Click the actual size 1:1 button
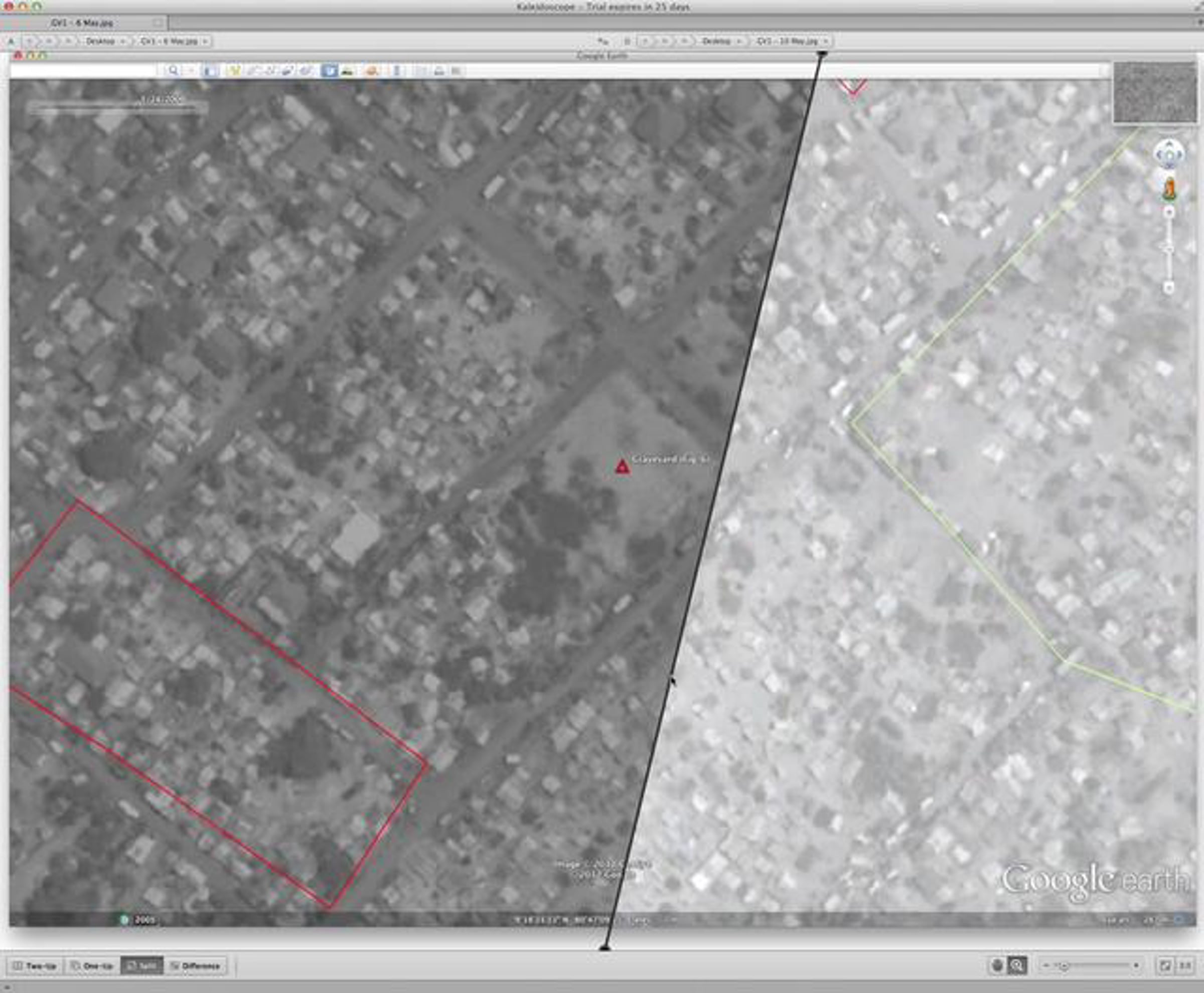1204x993 pixels. (1184, 965)
